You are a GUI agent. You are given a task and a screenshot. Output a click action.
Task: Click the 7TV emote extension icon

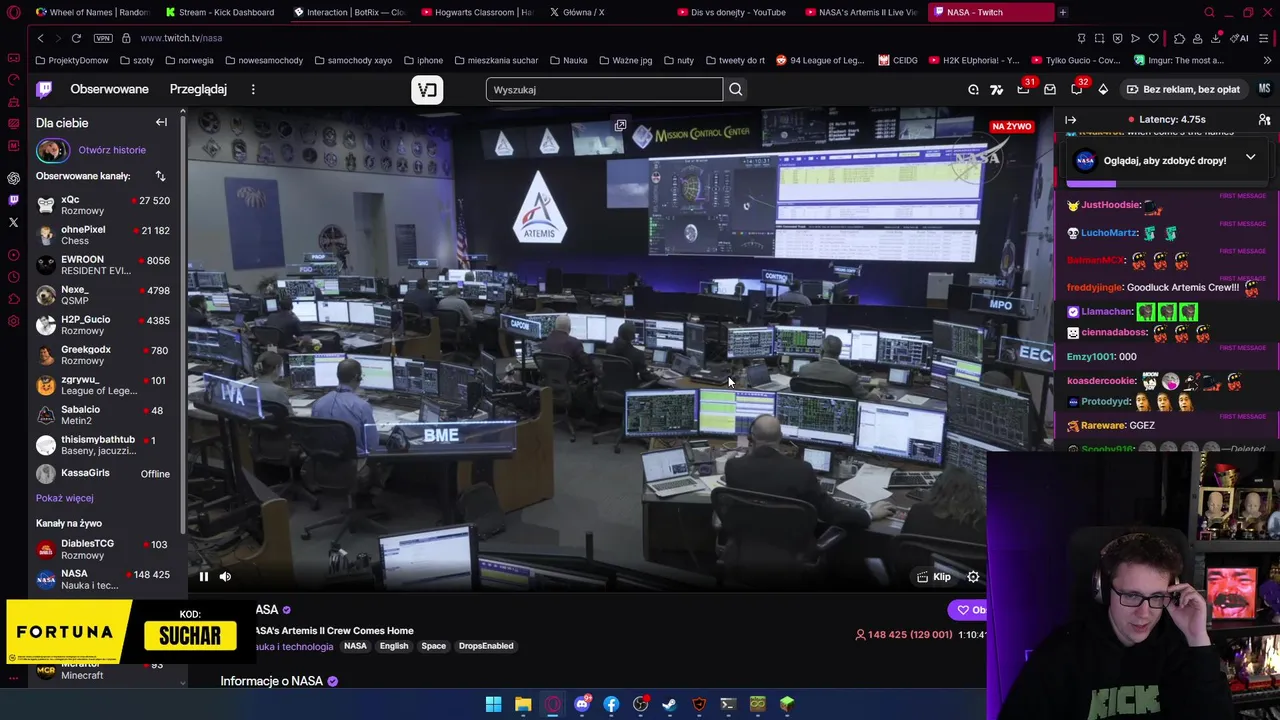tap(996, 89)
